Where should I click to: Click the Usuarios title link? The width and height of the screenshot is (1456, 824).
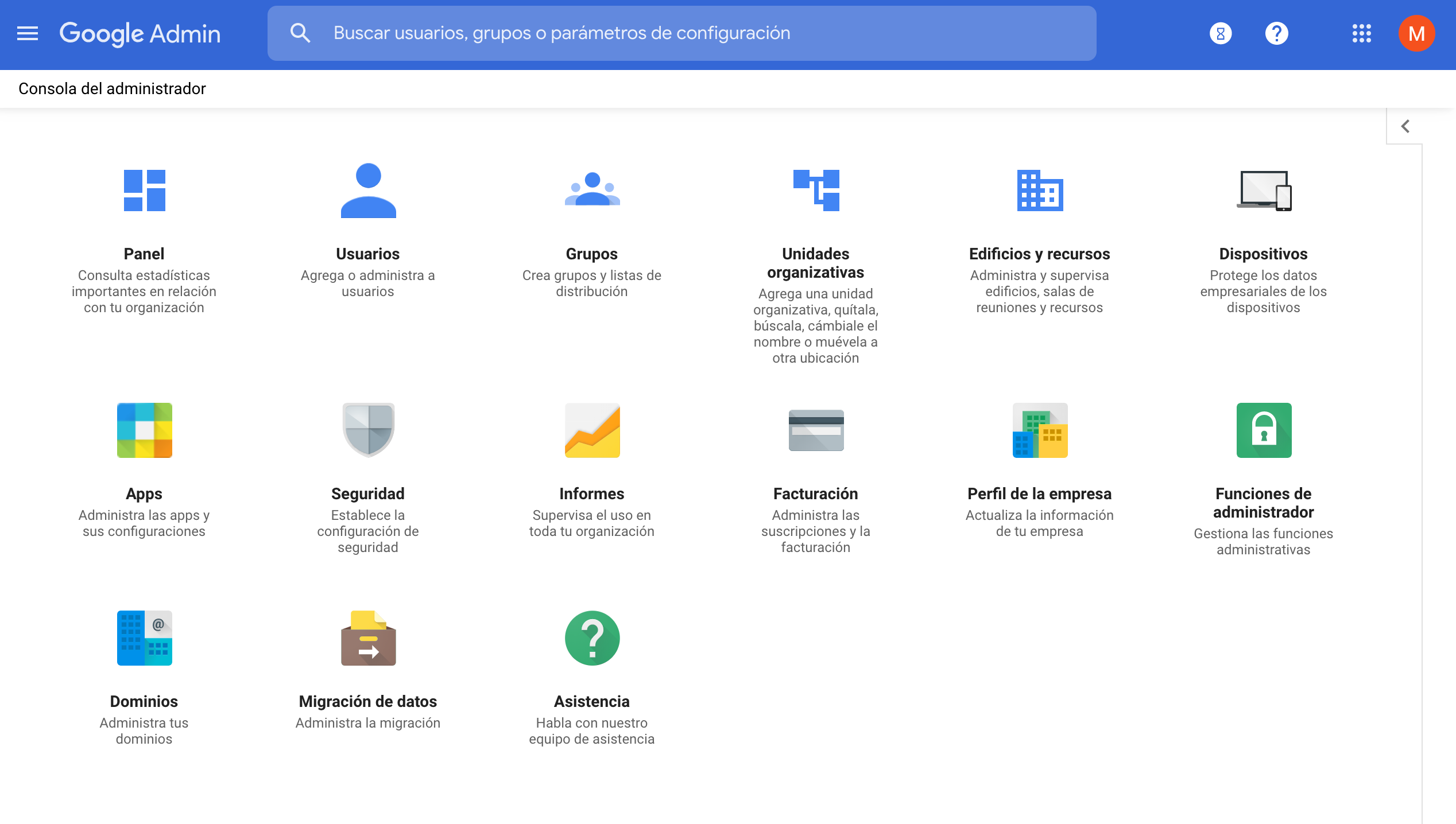tap(368, 254)
